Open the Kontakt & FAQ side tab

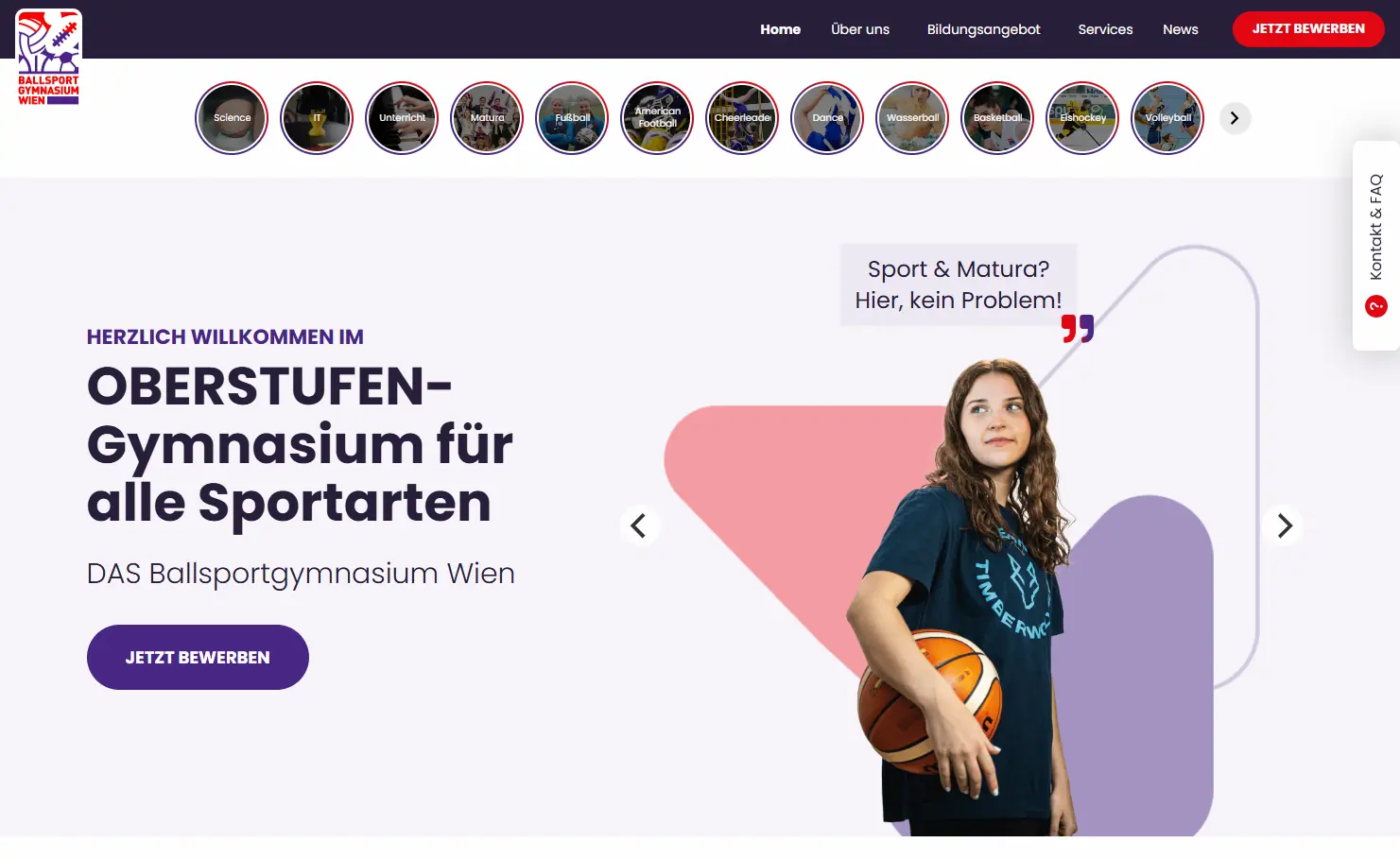pyautogui.click(x=1376, y=246)
